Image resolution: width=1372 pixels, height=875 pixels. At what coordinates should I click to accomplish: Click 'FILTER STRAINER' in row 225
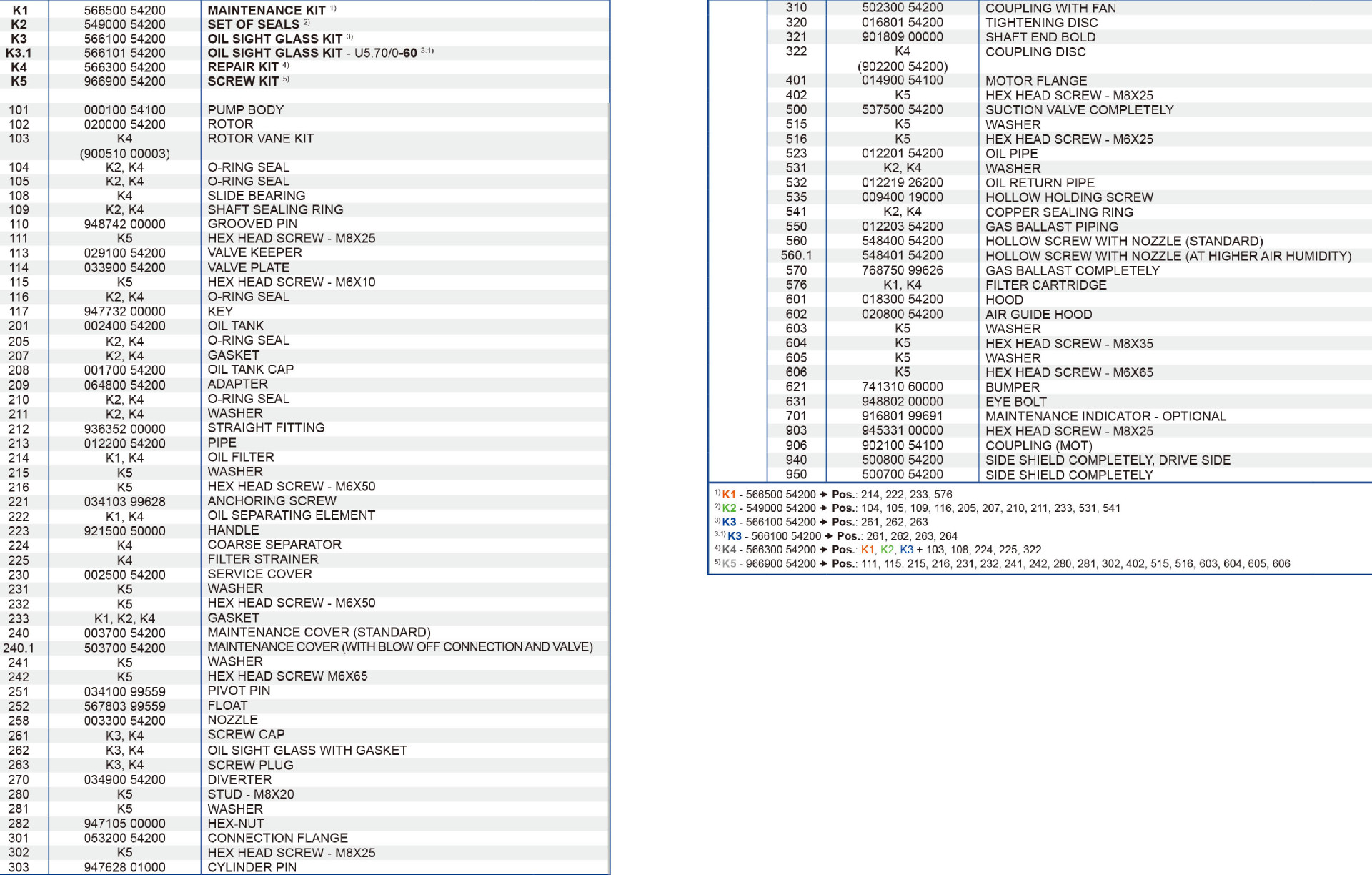pyautogui.click(x=263, y=560)
